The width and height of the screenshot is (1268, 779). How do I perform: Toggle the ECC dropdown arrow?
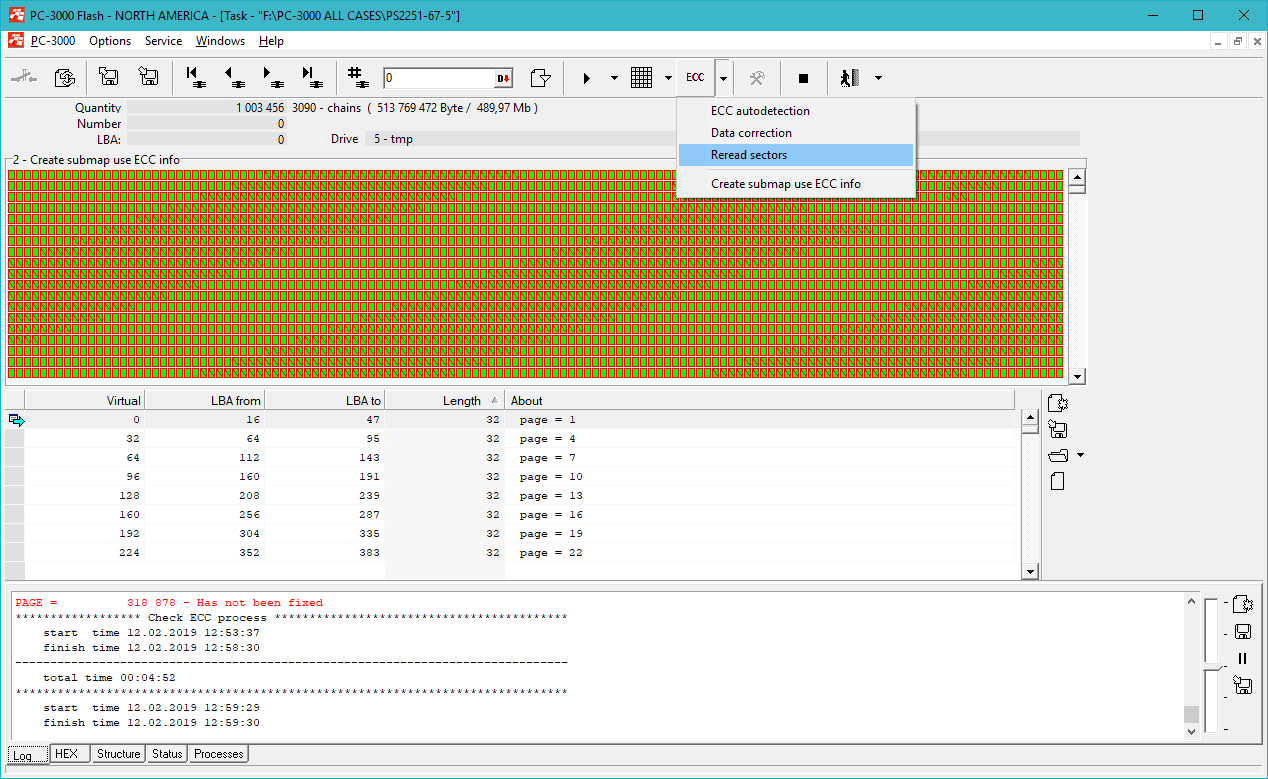click(x=723, y=78)
